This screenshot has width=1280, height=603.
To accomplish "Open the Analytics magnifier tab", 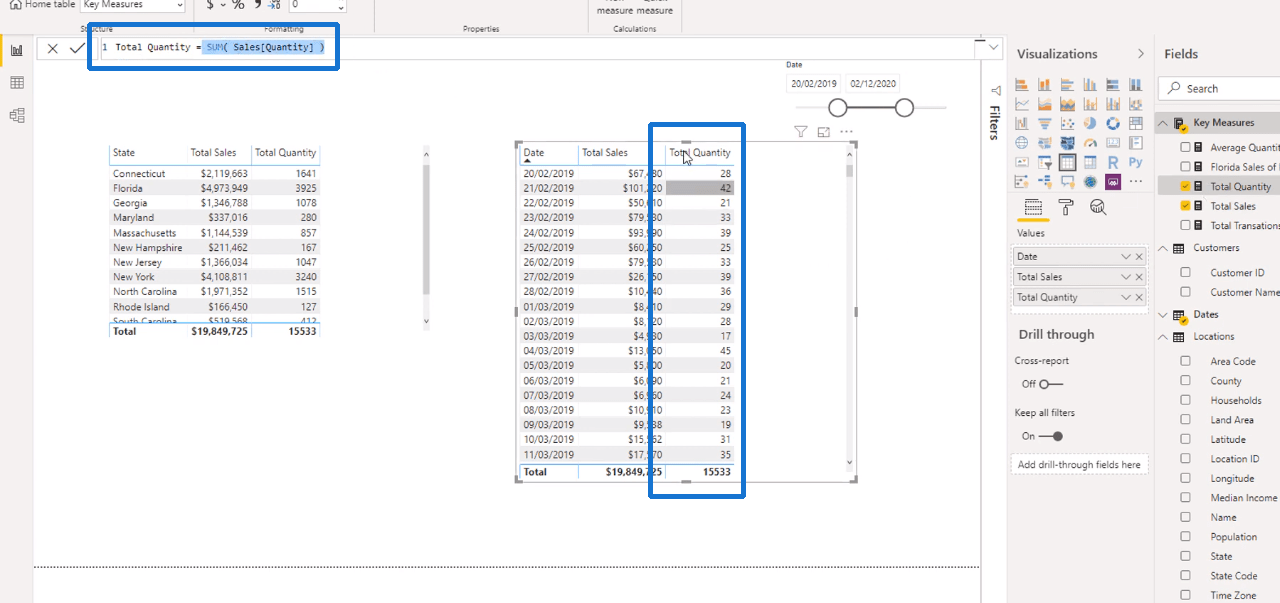I will coord(1098,207).
